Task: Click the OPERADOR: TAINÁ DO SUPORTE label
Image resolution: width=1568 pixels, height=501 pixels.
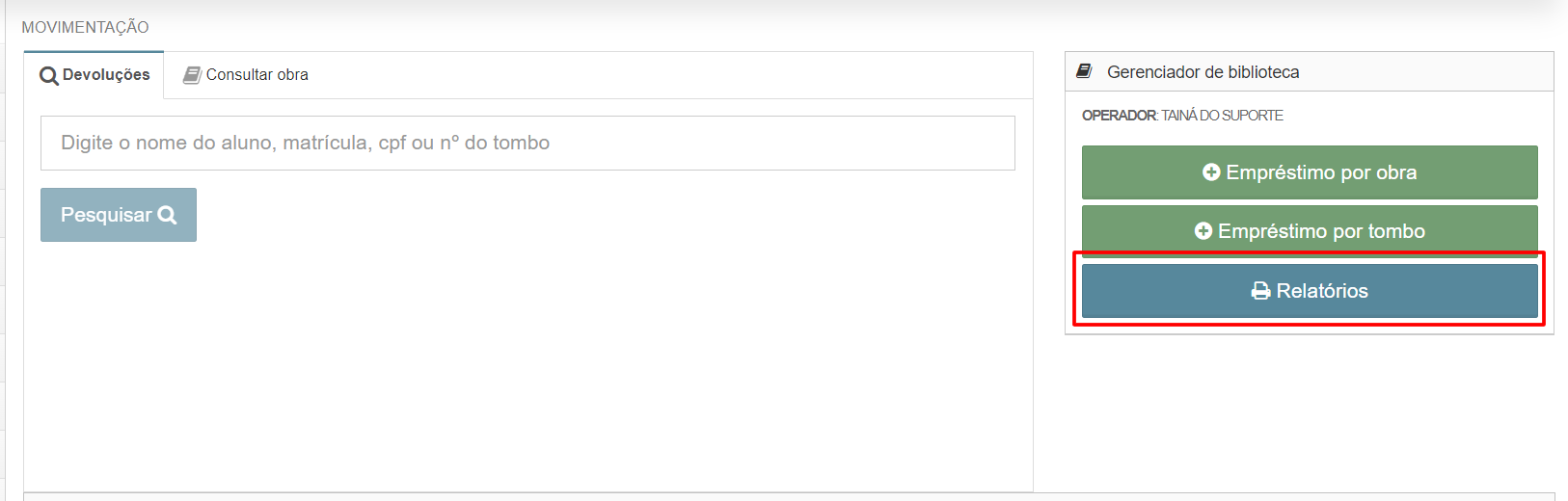Action: pos(1182,116)
